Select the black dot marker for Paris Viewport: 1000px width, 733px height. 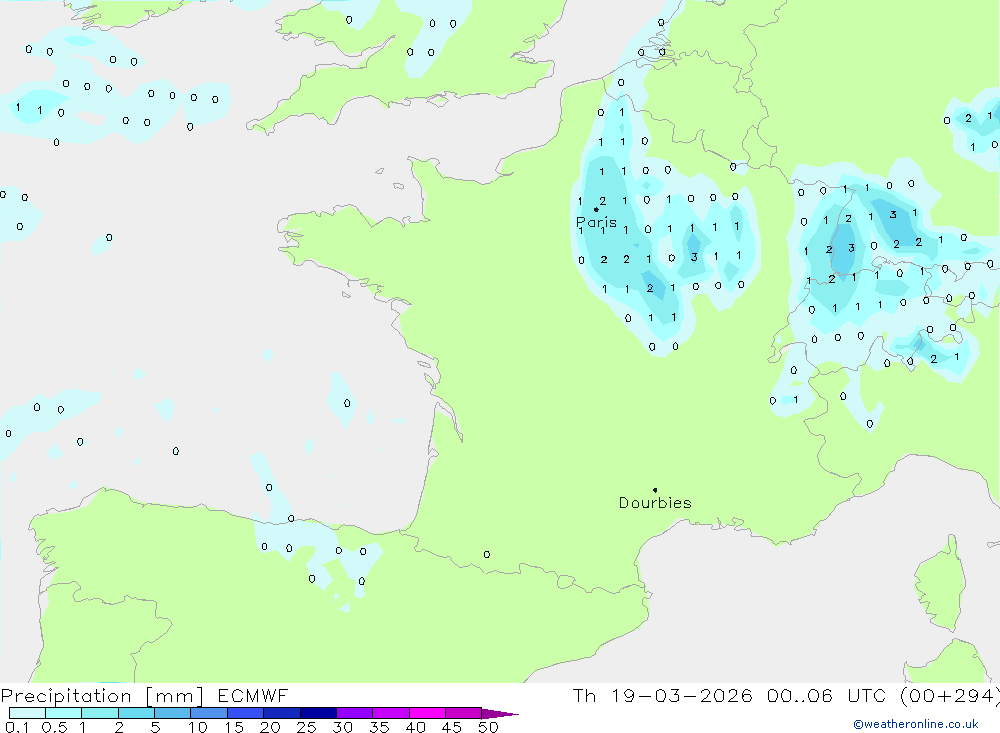click(596, 209)
